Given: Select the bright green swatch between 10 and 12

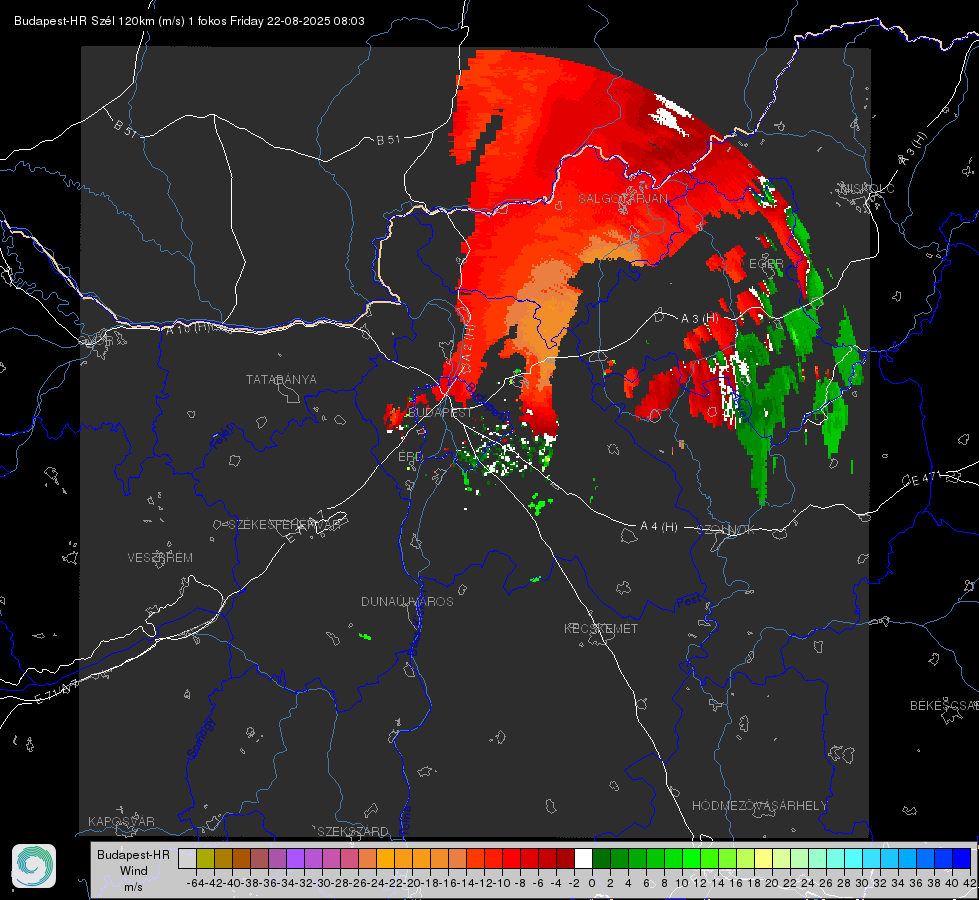Looking at the screenshot, I should coord(691,858).
